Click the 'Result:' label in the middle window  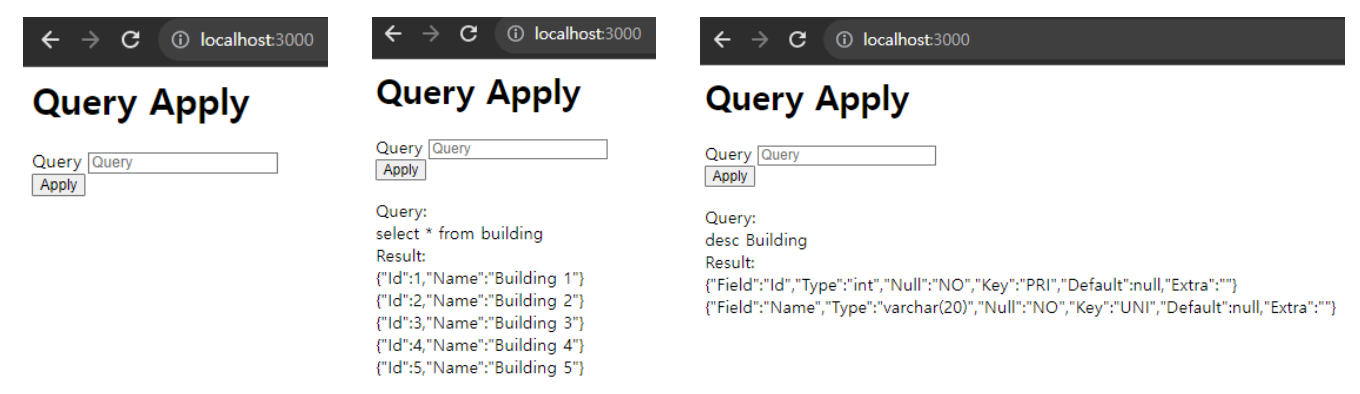click(x=401, y=256)
